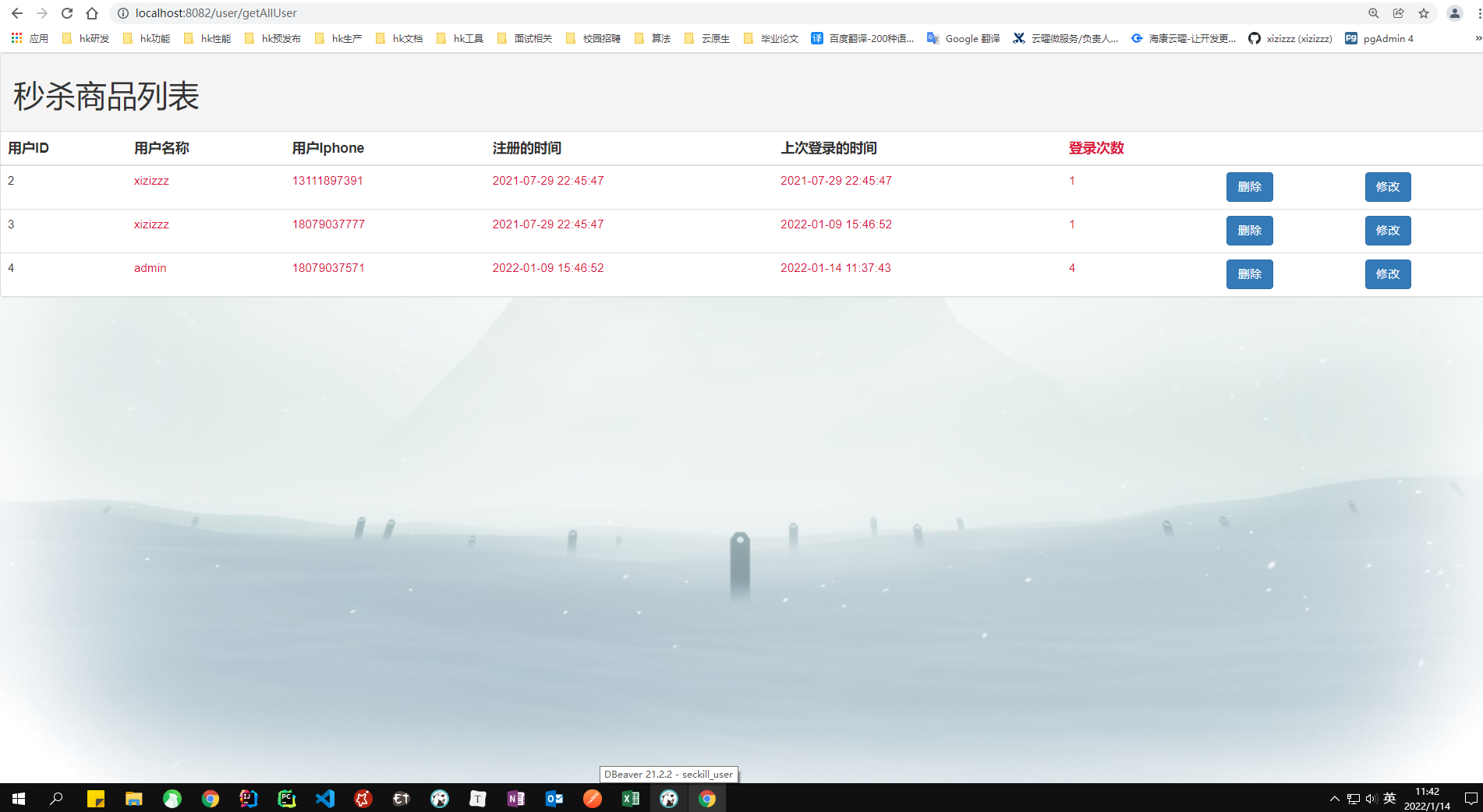The height and width of the screenshot is (812, 1483).
Task: Open the hk生产 bookmark folder
Action: click(x=338, y=38)
